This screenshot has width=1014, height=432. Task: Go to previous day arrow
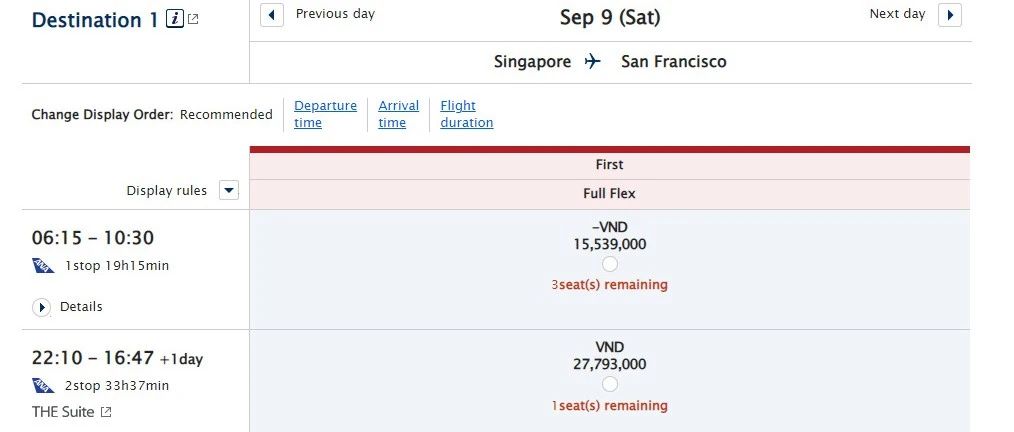tap(272, 15)
